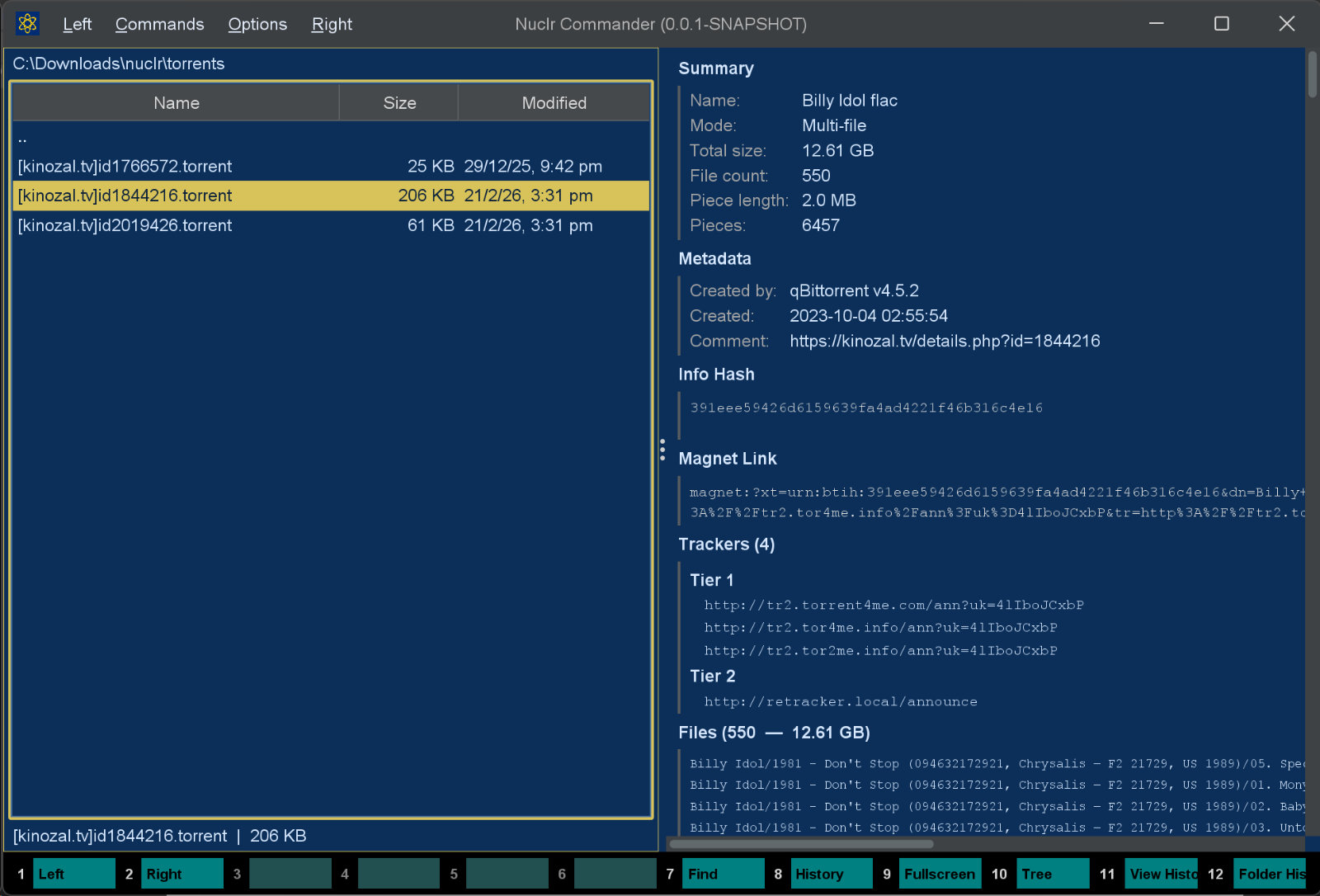Open the Commands menu
The height and width of the screenshot is (896, 1320).
159,24
